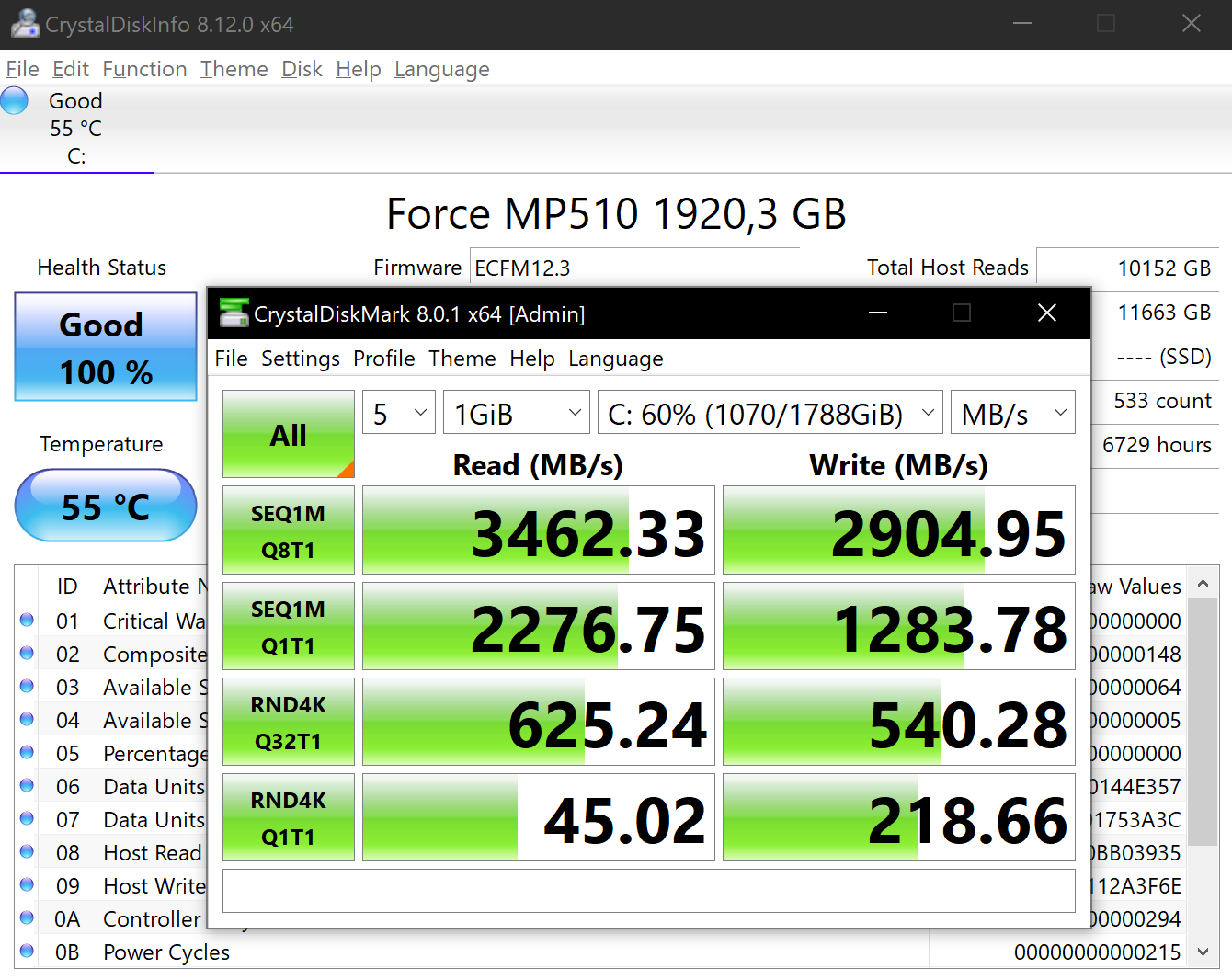Click status orb of attribute 08 row
Viewport: 1232px width, 980px height.
click(27, 852)
